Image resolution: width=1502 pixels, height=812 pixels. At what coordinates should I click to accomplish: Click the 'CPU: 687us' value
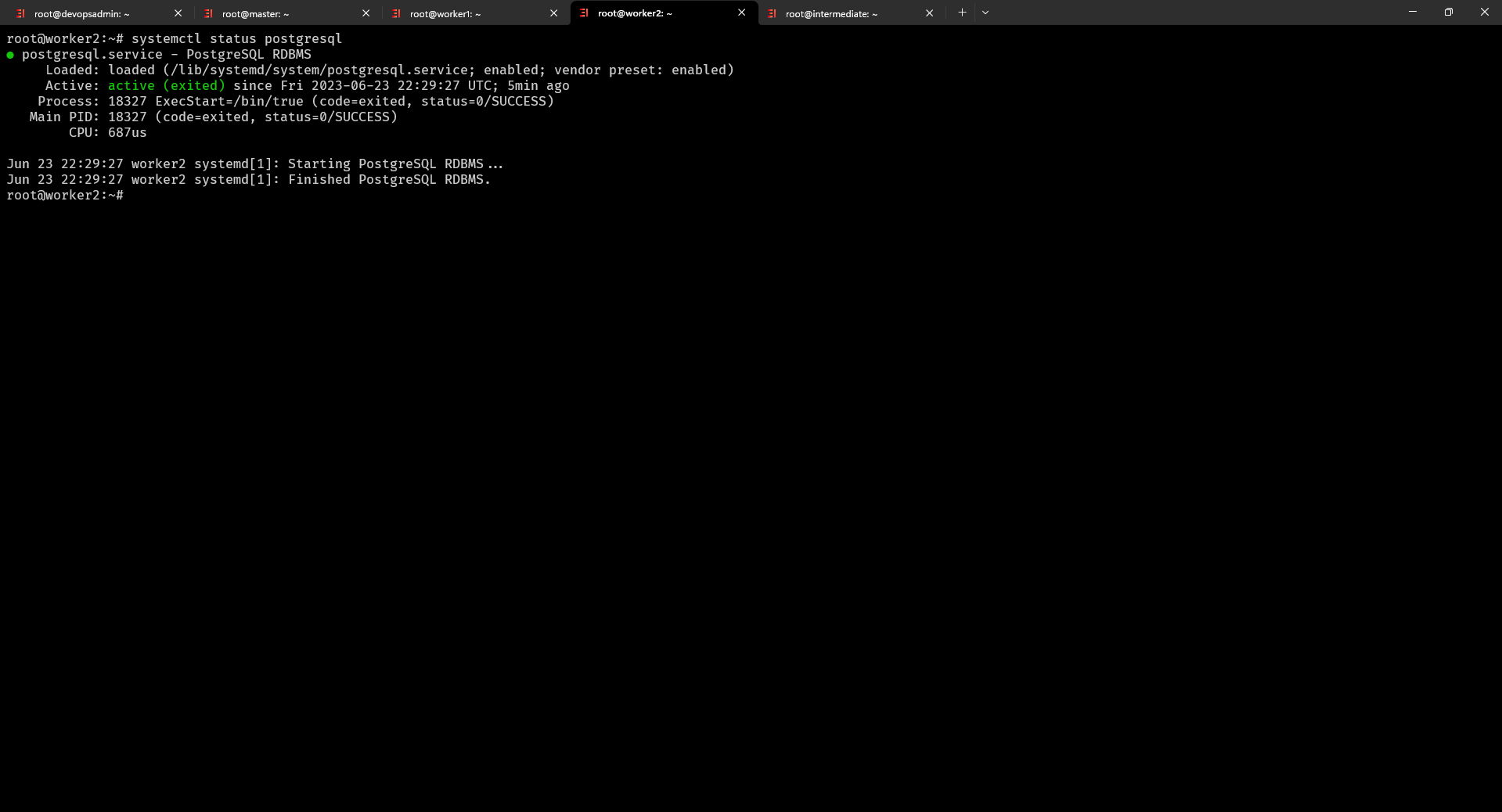pos(107,132)
